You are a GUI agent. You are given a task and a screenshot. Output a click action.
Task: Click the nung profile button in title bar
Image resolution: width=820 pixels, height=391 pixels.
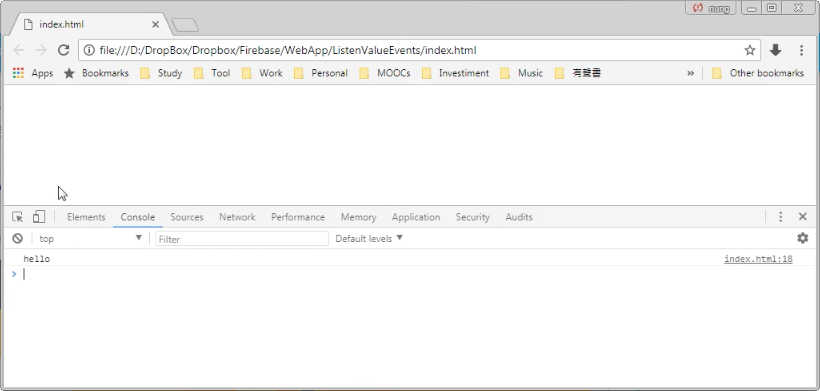click(x=711, y=8)
